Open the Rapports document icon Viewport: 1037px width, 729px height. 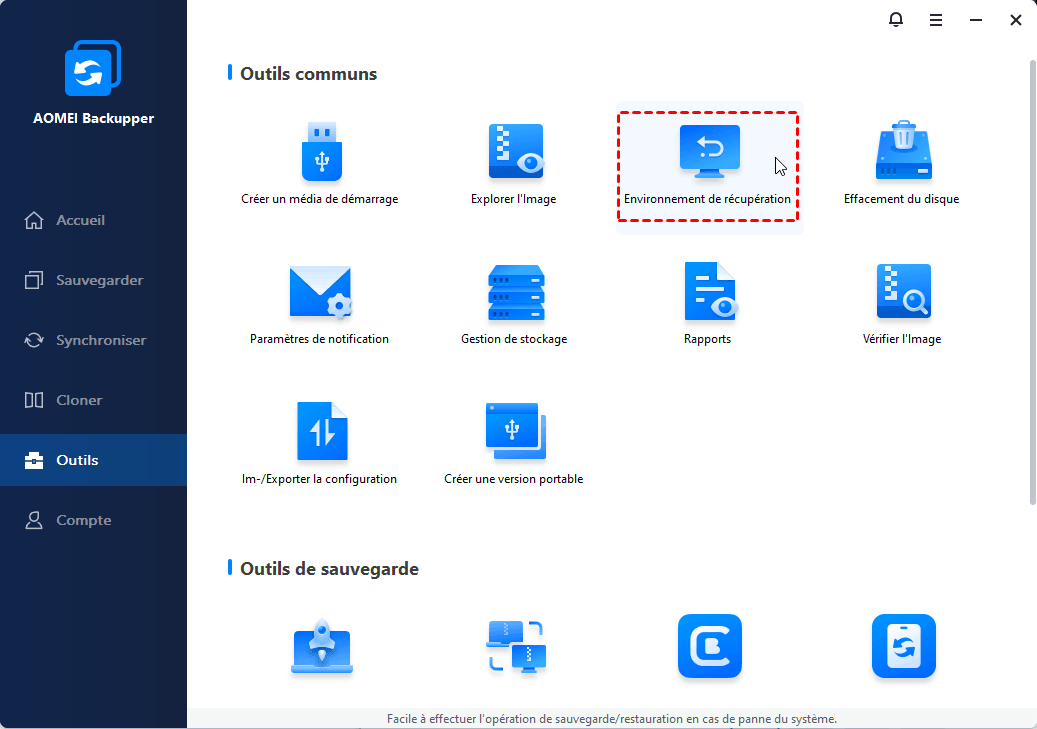(710, 291)
